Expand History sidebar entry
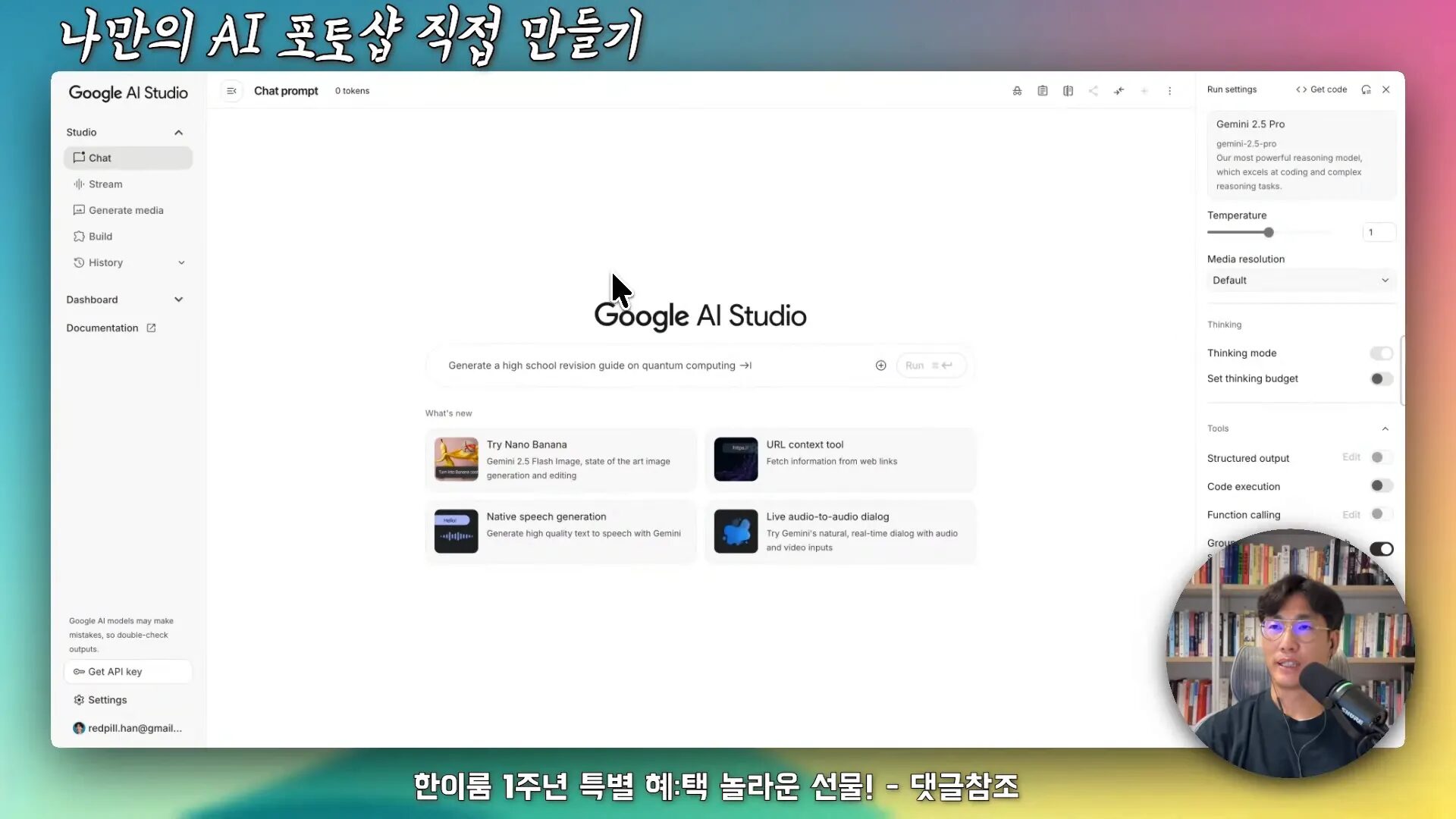The image size is (1456, 819). click(128, 262)
